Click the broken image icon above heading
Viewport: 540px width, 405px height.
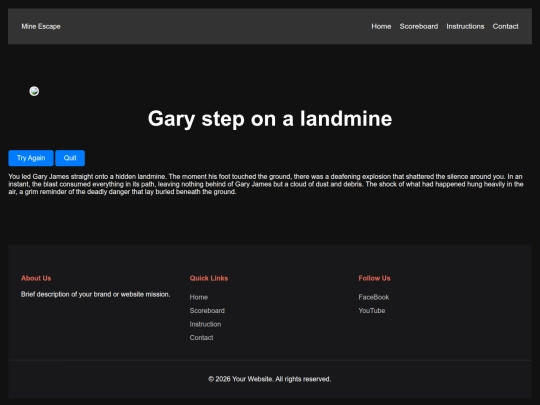tap(34, 91)
